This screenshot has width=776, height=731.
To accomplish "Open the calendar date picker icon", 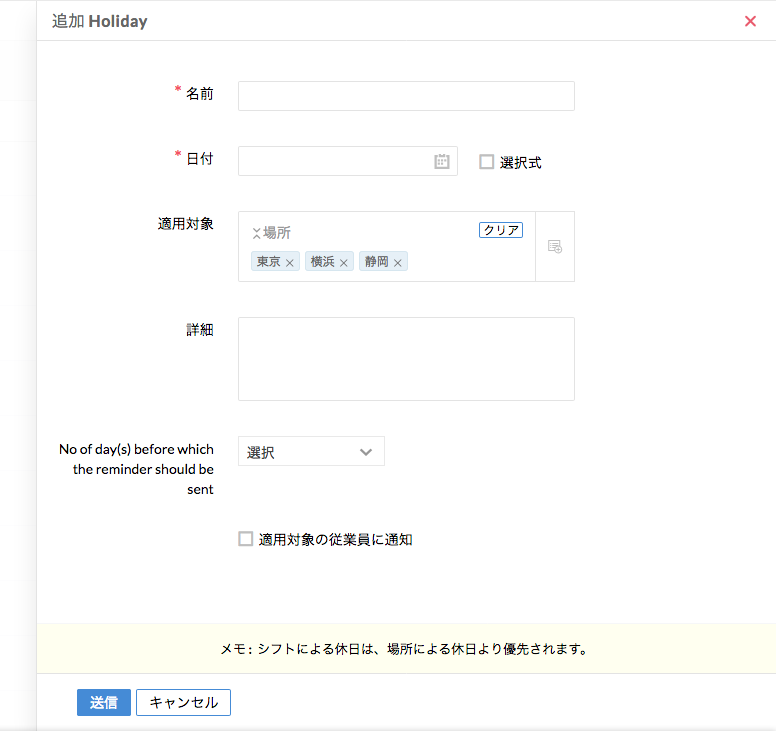I will point(442,161).
